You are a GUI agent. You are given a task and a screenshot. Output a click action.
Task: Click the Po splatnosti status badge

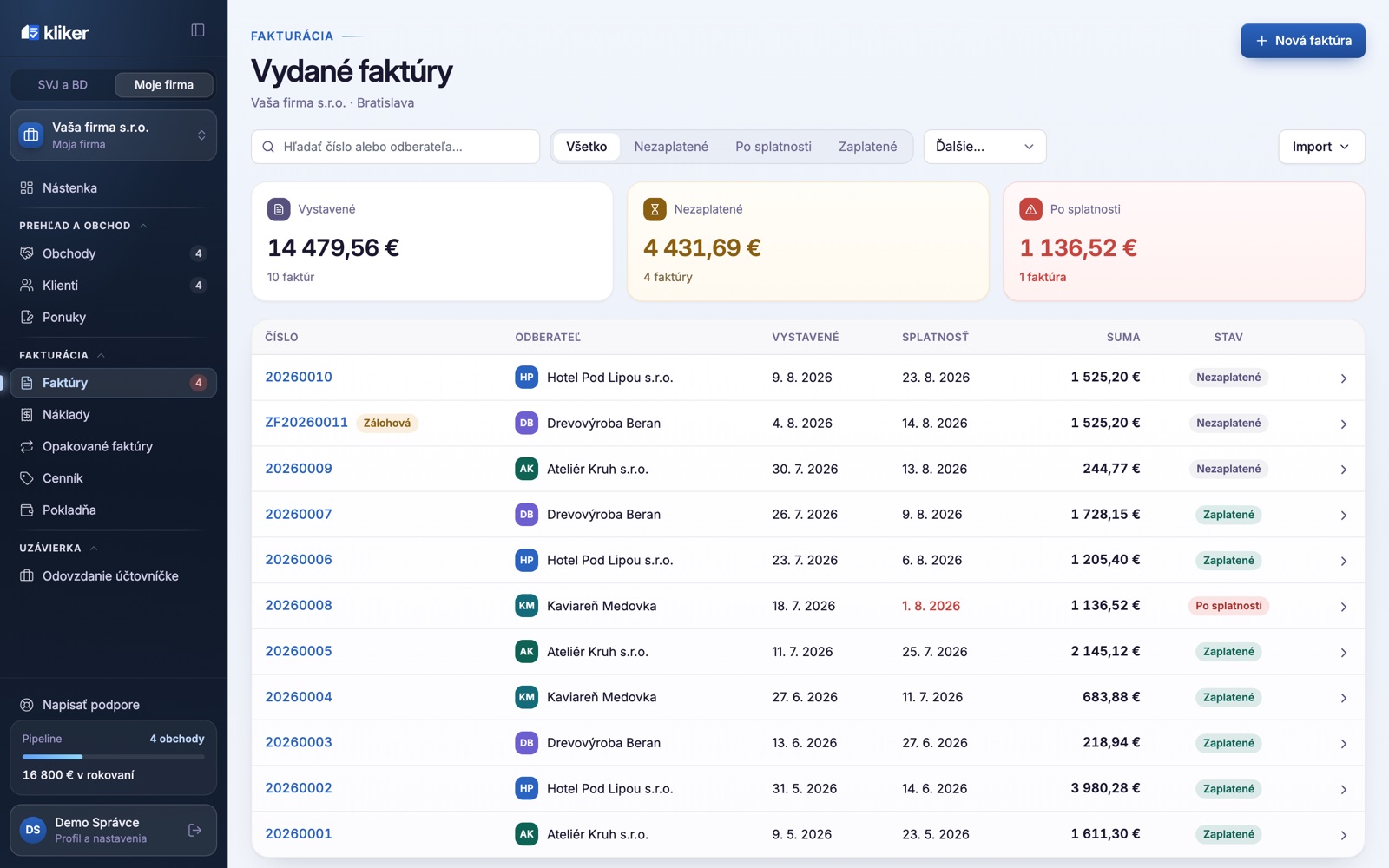(1228, 606)
